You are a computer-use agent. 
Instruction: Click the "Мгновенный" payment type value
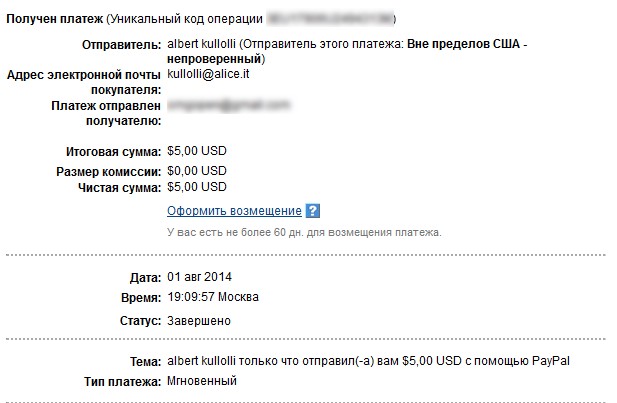pyautogui.click(x=202, y=381)
